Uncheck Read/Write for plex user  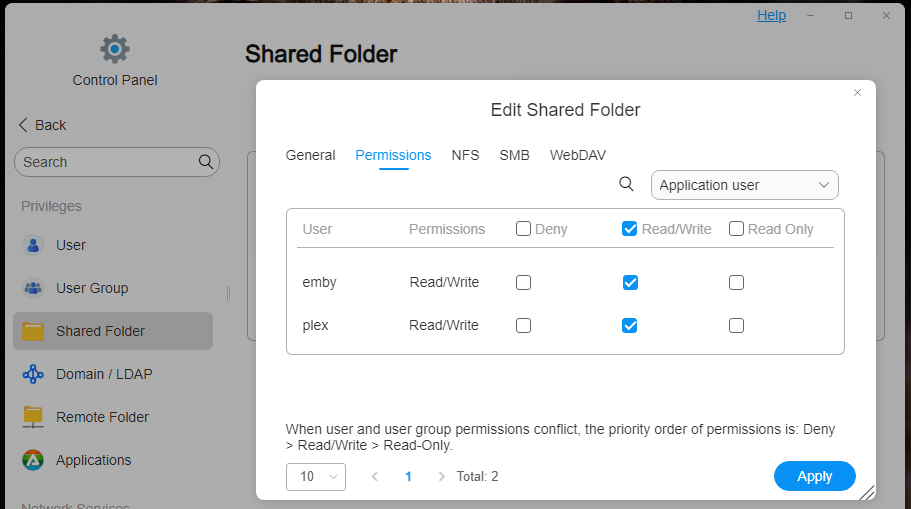[x=630, y=325]
